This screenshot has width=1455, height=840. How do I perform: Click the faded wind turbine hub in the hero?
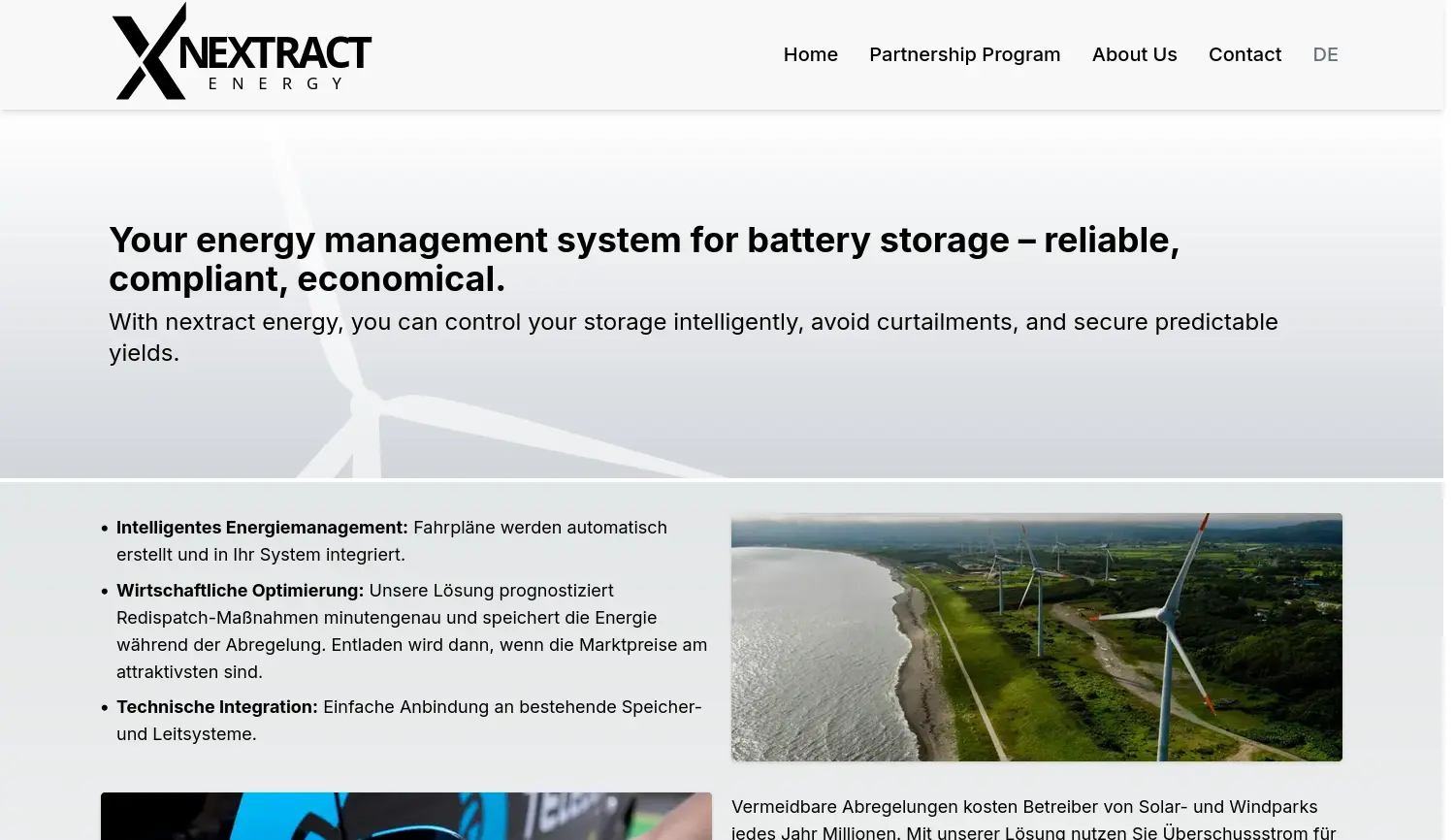pos(367,400)
